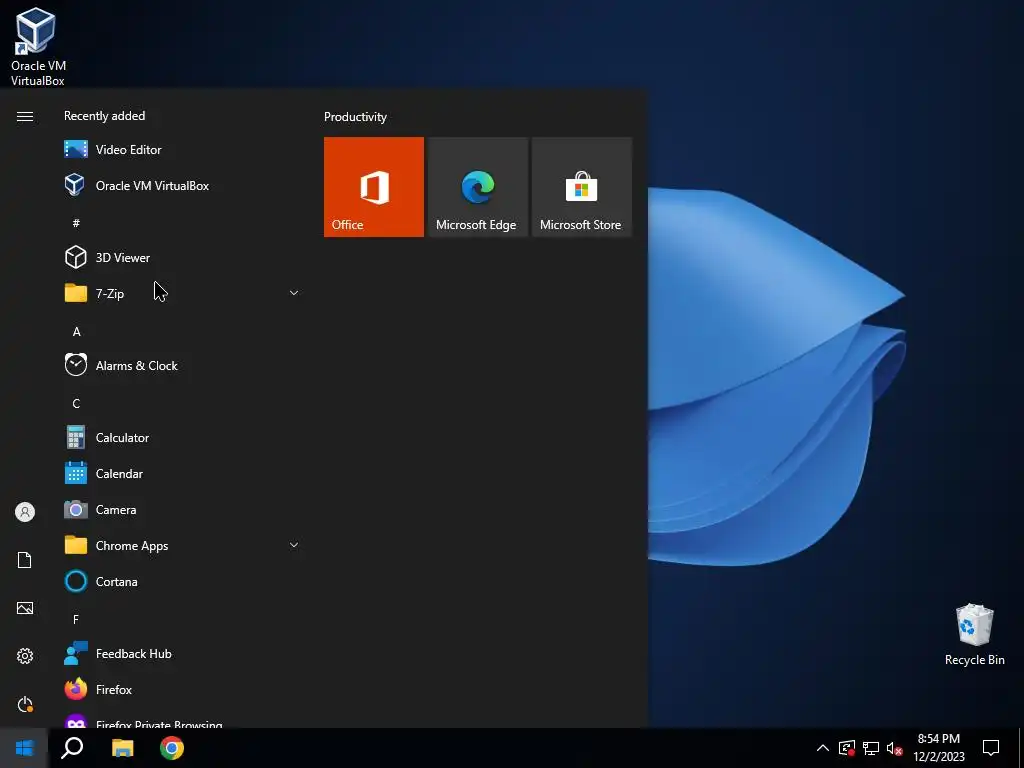Click the 'Productivity' tile group heading
The image size is (1024, 768).
click(355, 117)
